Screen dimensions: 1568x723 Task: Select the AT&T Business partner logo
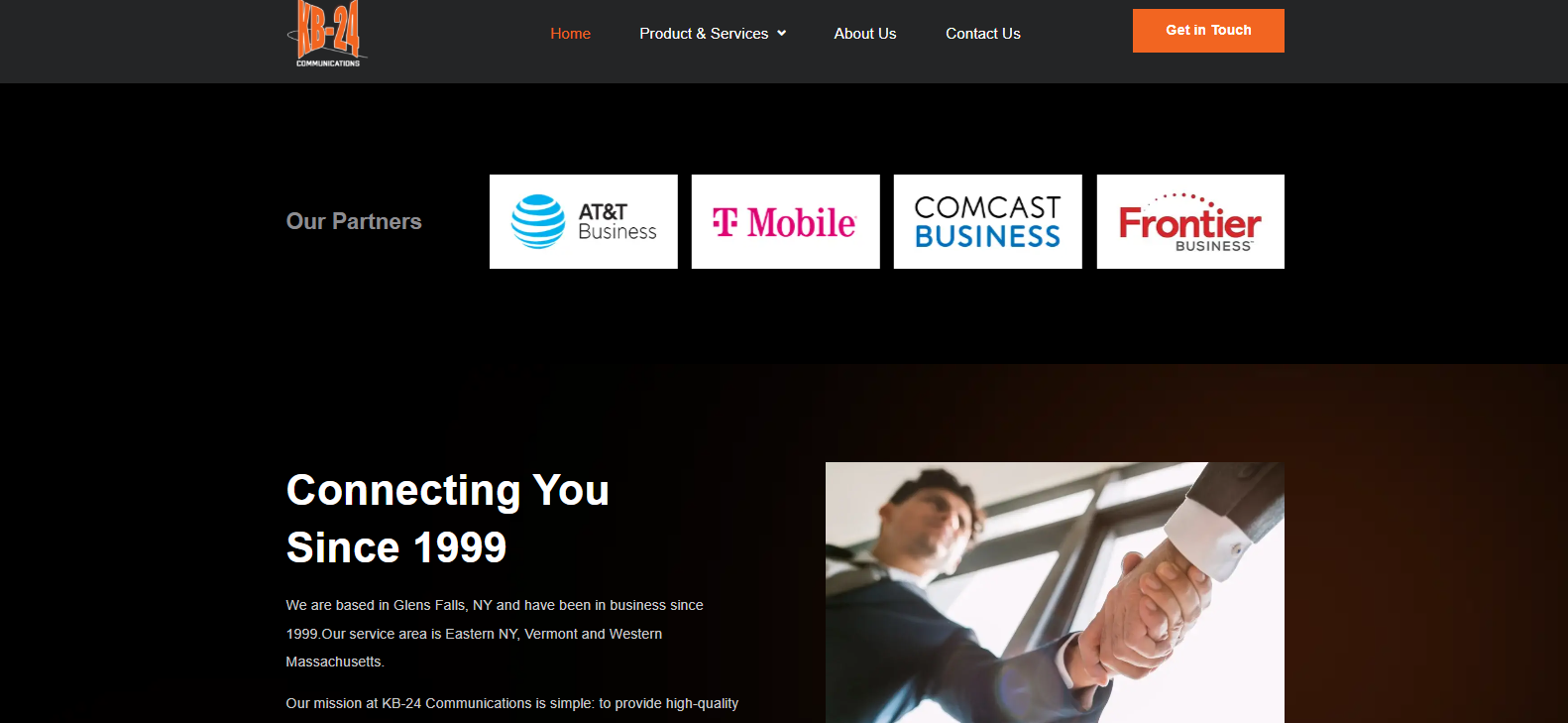(x=584, y=221)
